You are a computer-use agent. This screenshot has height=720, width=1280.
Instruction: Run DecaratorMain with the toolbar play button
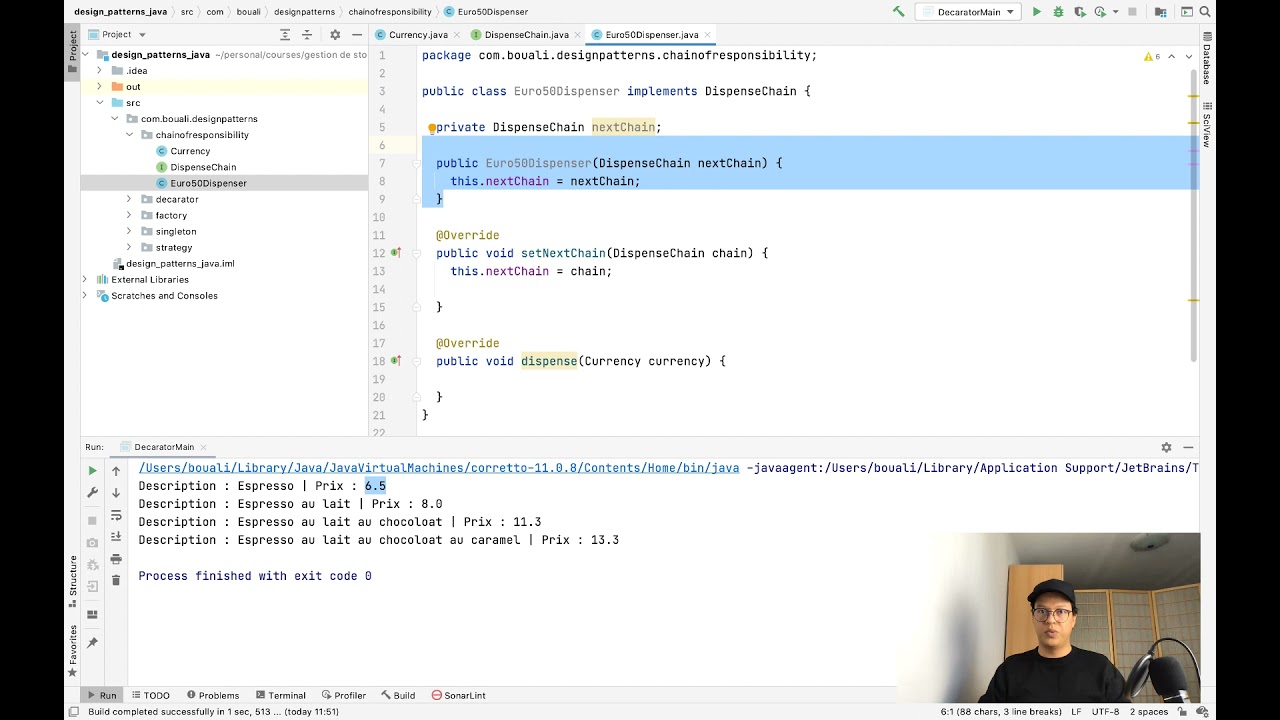tap(1037, 12)
